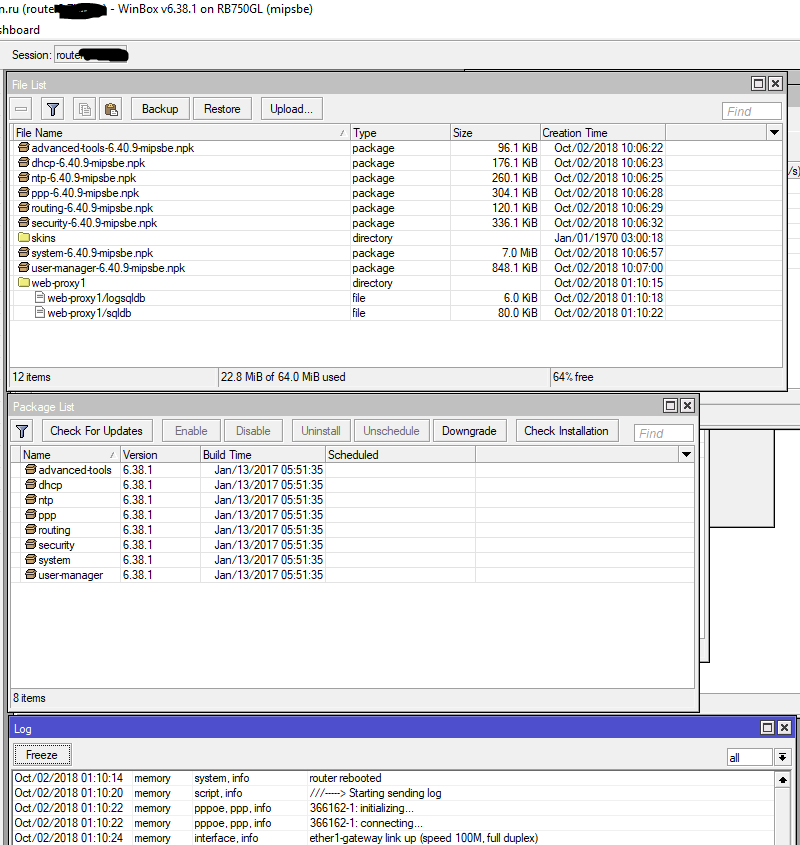Sort files by Type column header
This screenshot has width=800, height=845.
[401, 133]
